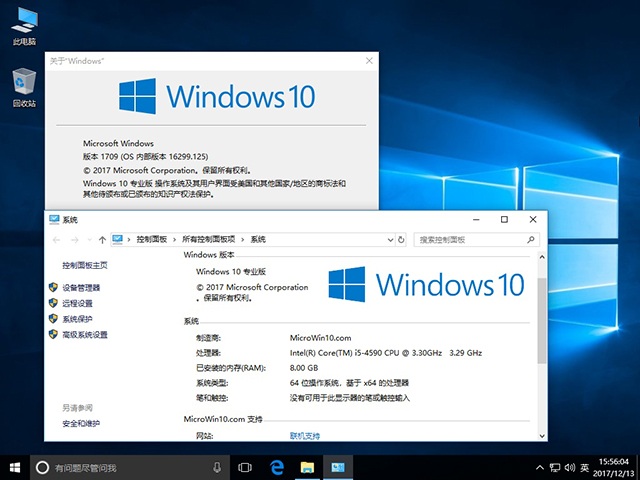The image size is (640, 480).
Task: Open the 此电脑 desktop icon
Action: click(24, 26)
